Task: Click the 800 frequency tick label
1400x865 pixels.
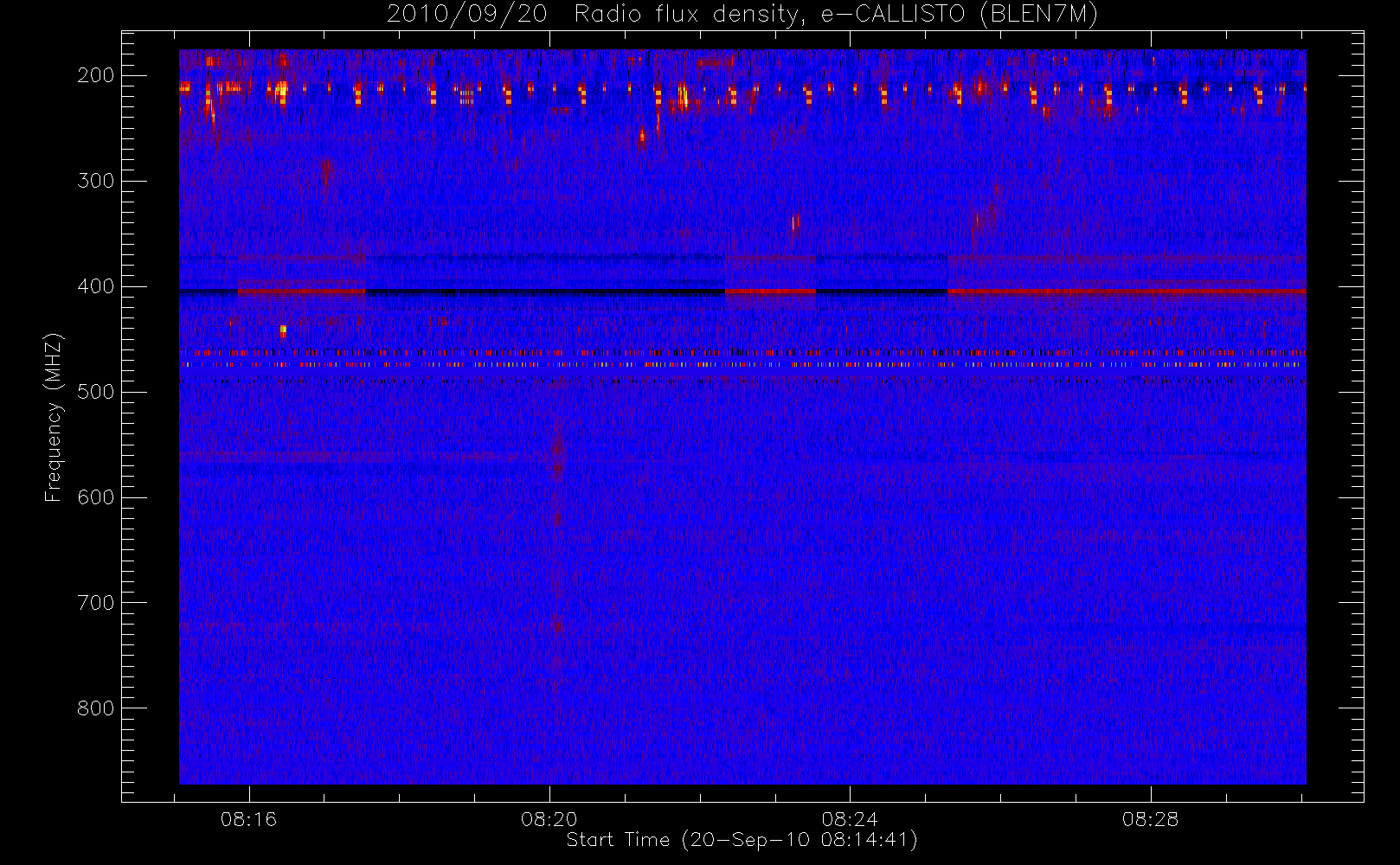Action: 96,708
